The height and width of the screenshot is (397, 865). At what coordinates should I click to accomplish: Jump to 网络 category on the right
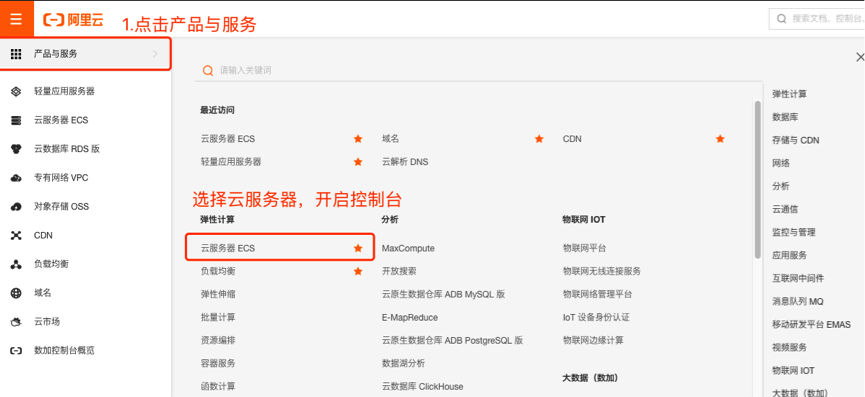(x=781, y=163)
